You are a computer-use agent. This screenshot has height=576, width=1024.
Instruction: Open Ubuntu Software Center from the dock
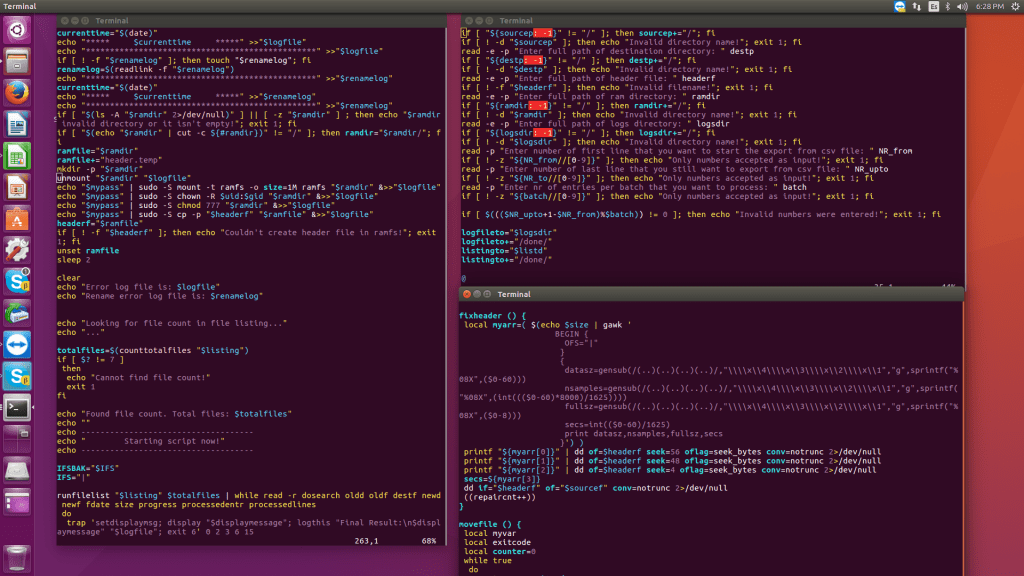pyautogui.click(x=17, y=219)
